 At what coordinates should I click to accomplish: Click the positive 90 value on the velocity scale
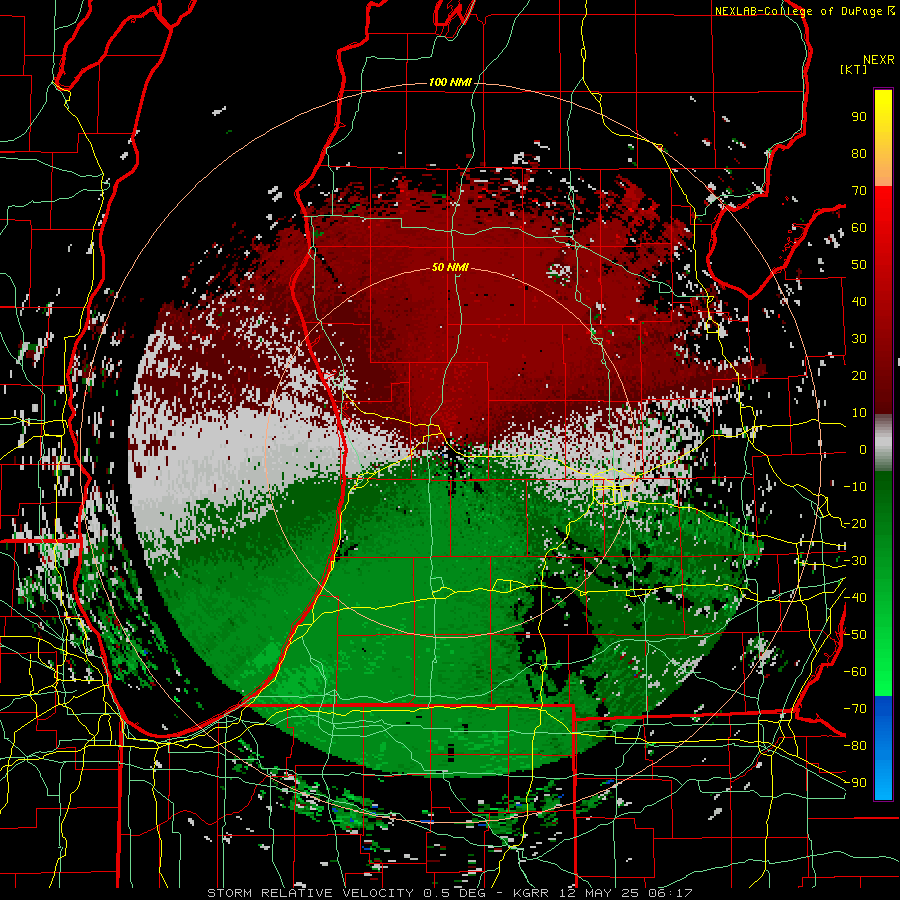click(x=859, y=117)
